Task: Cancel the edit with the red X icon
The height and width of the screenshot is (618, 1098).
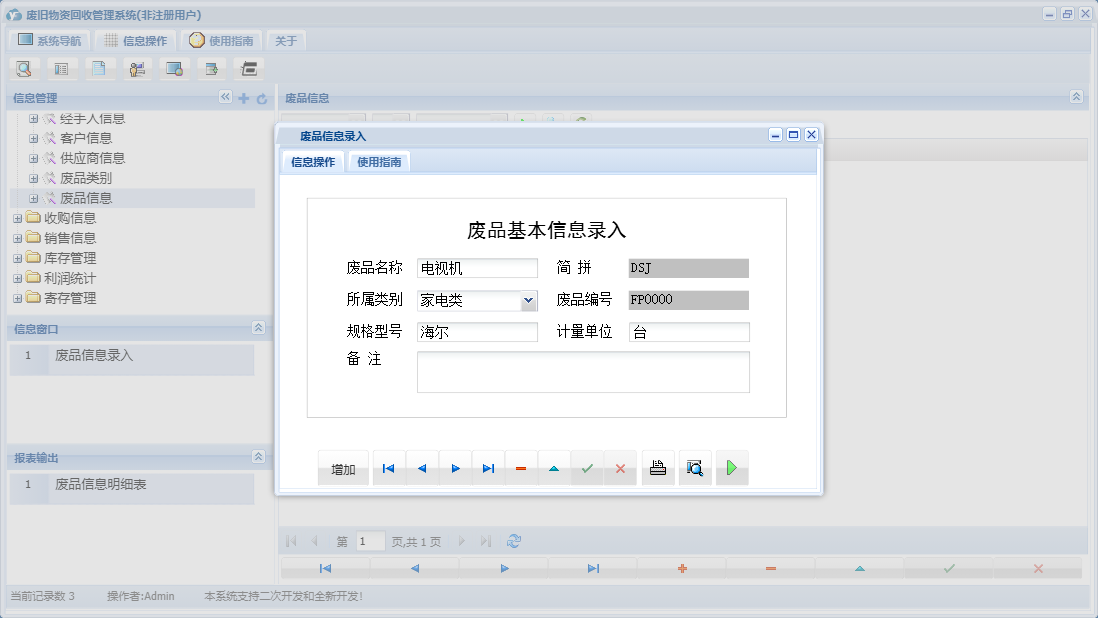Action: (620, 467)
